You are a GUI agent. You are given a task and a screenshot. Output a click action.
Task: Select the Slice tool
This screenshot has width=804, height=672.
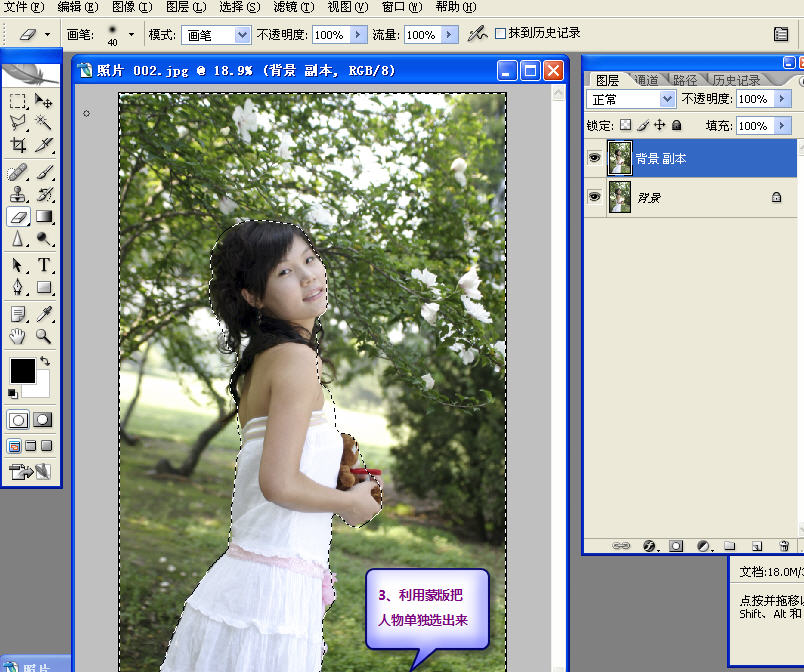(x=44, y=145)
